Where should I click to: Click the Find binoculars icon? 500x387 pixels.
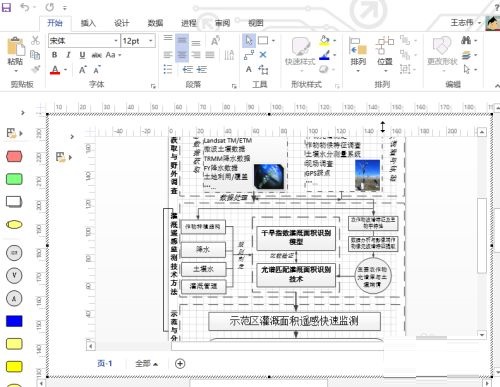(x=466, y=40)
